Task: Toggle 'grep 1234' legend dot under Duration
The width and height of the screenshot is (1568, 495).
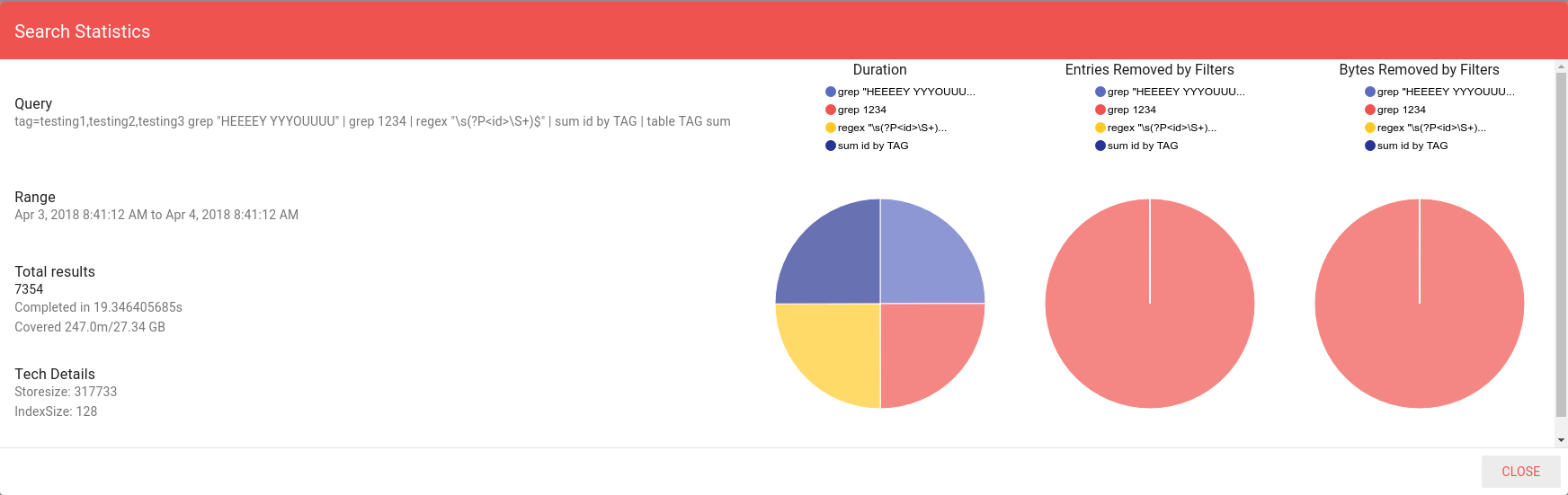Action: click(831, 110)
